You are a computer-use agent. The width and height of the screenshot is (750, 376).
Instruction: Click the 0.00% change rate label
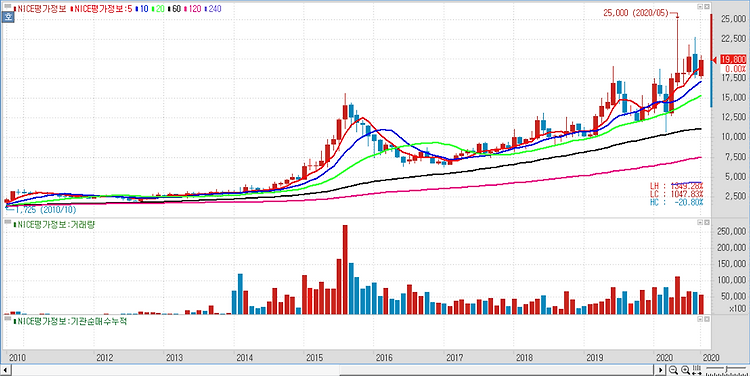pos(737,69)
